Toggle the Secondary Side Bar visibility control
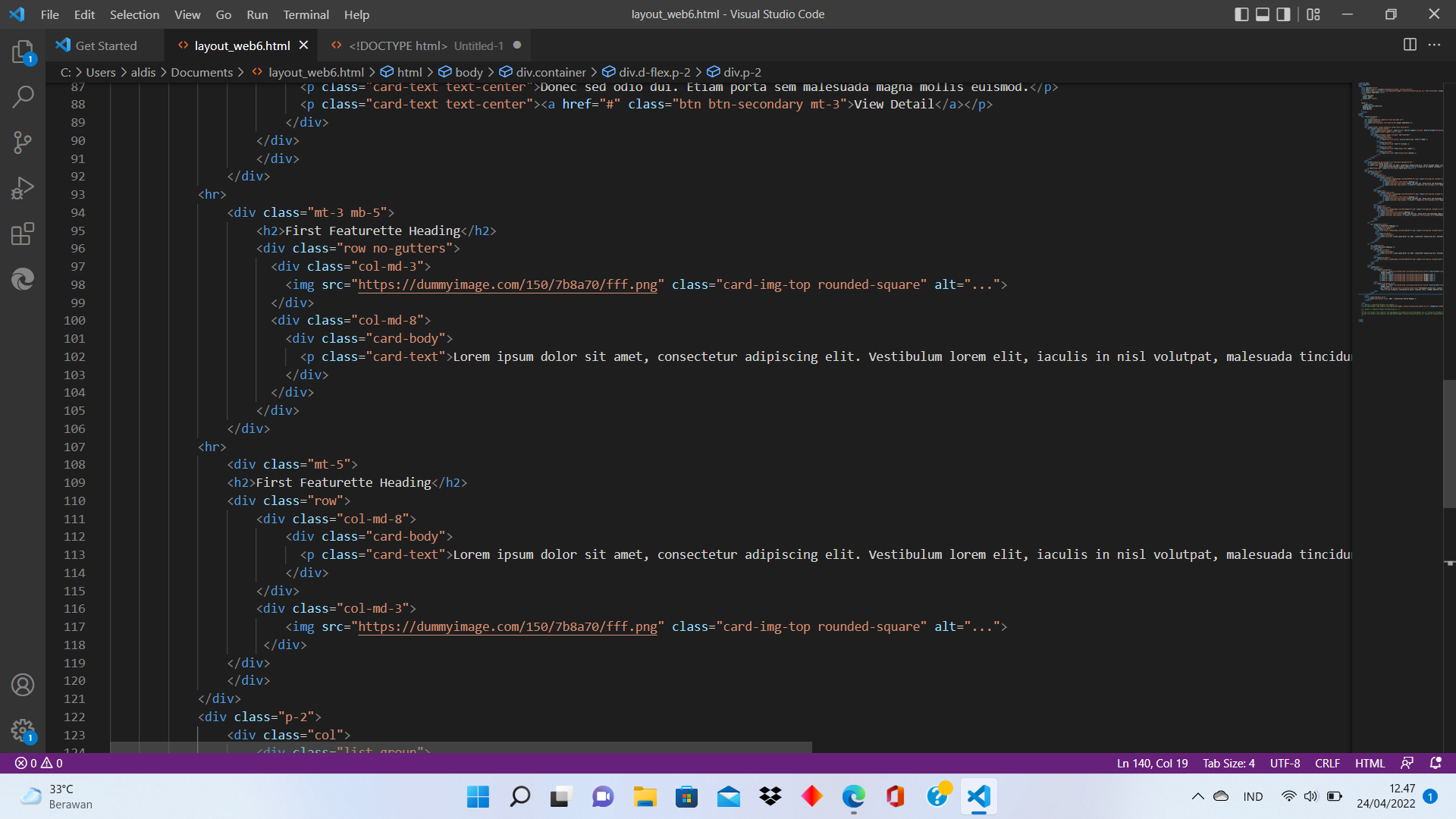The height and width of the screenshot is (819, 1456). (x=1283, y=14)
